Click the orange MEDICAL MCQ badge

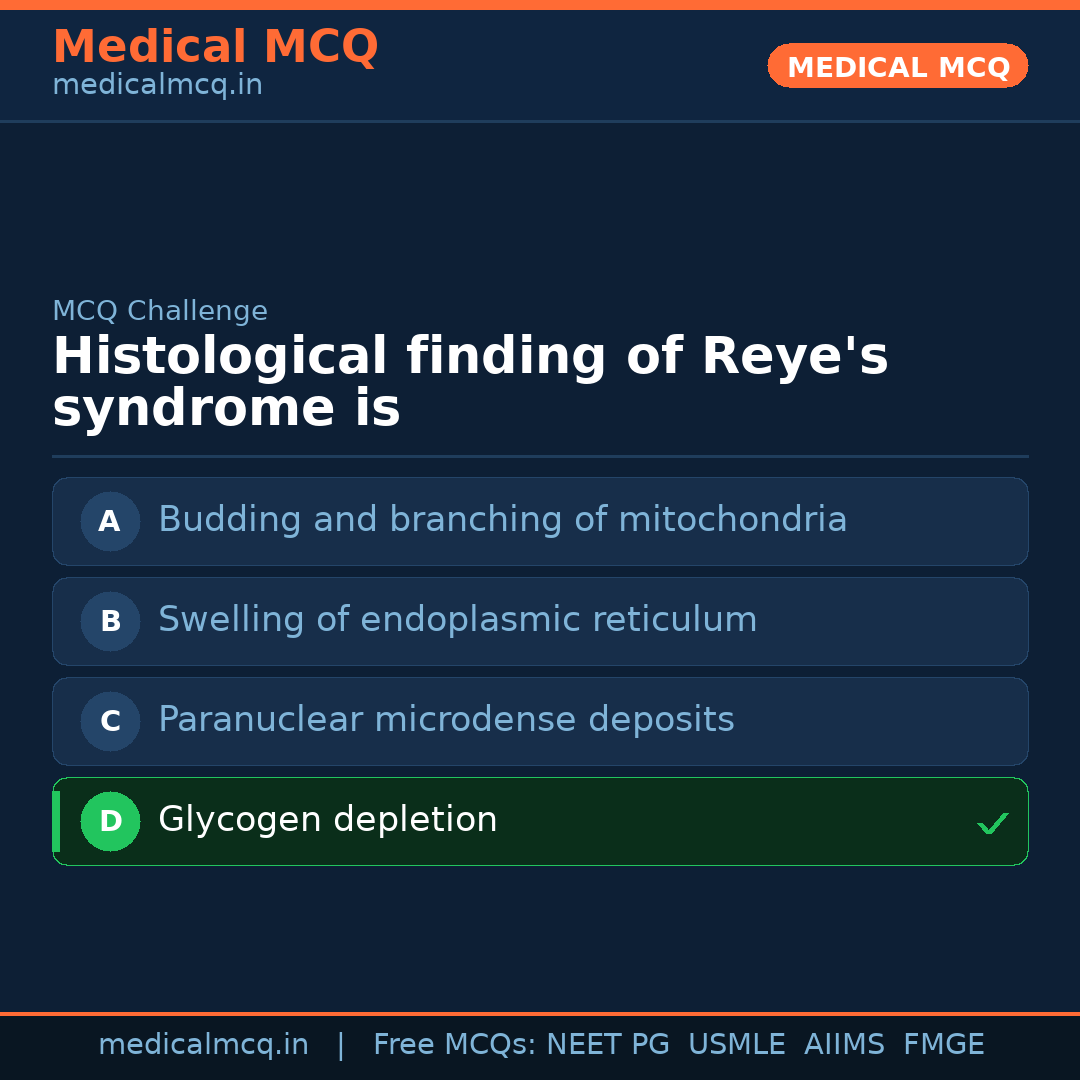pyautogui.click(x=897, y=67)
